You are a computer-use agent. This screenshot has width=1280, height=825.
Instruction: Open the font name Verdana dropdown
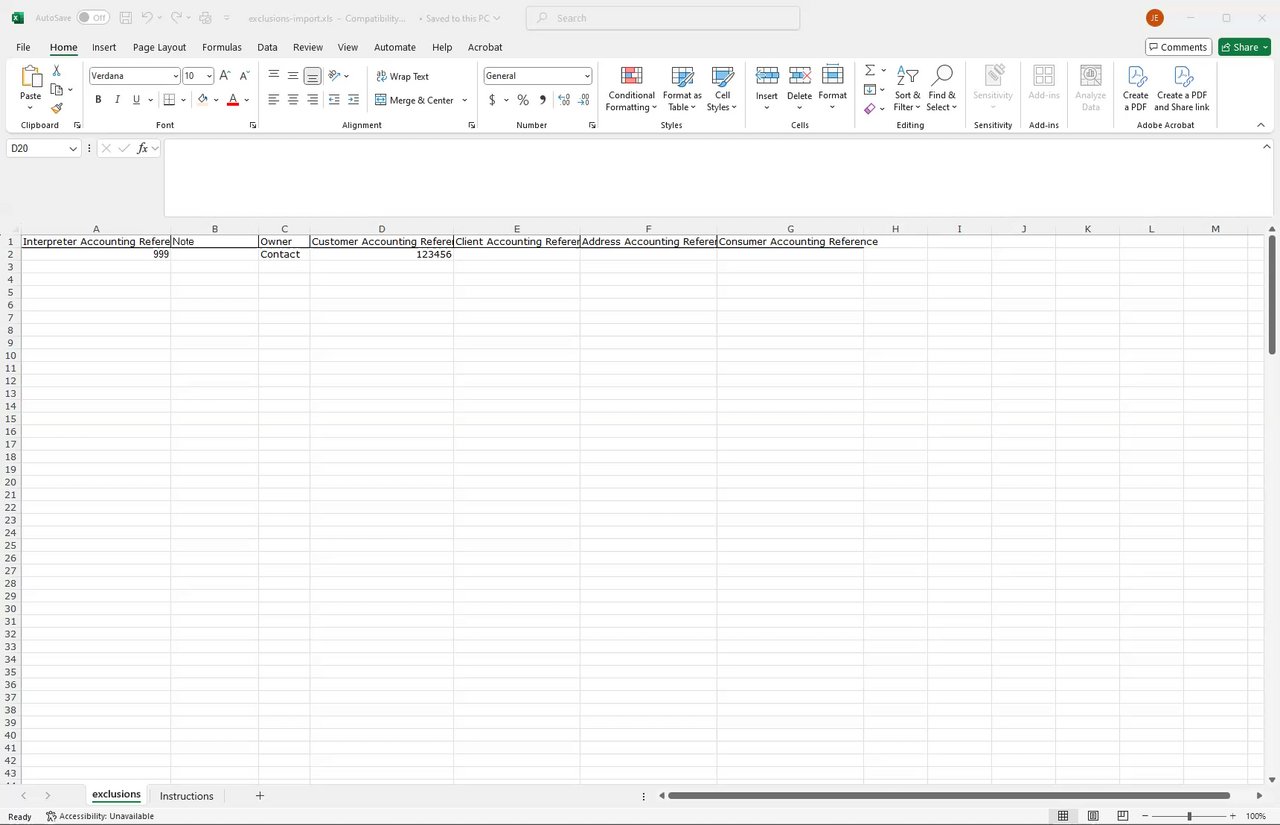tap(176, 76)
